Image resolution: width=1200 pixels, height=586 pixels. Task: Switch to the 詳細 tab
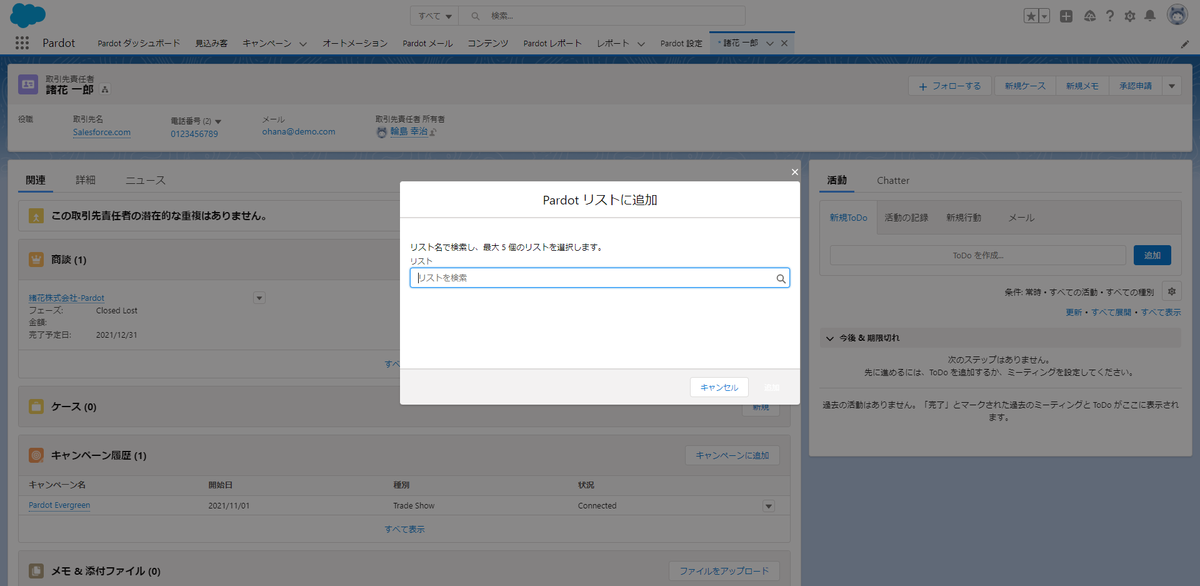[x=86, y=180]
